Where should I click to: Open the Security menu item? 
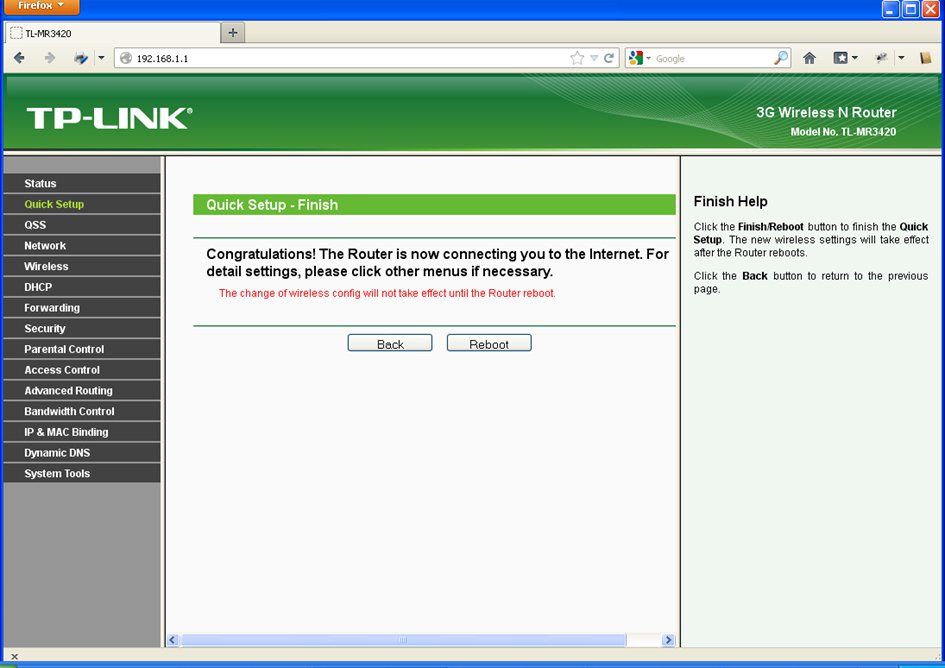[82, 329]
